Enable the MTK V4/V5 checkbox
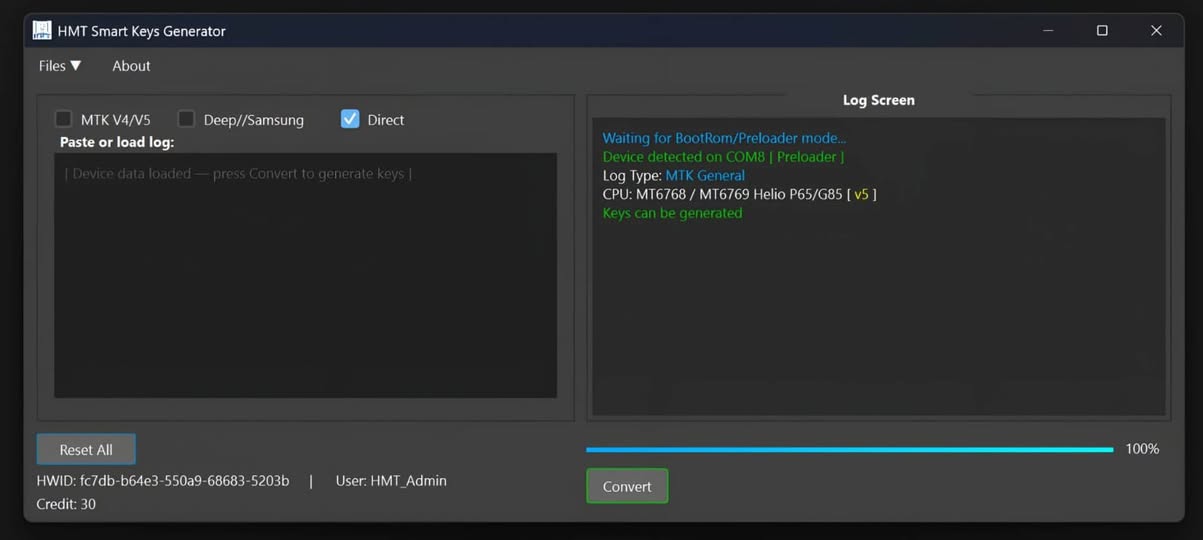The height and width of the screenshot is (540, 1203). pyautogui.click(x=64, y=119)
